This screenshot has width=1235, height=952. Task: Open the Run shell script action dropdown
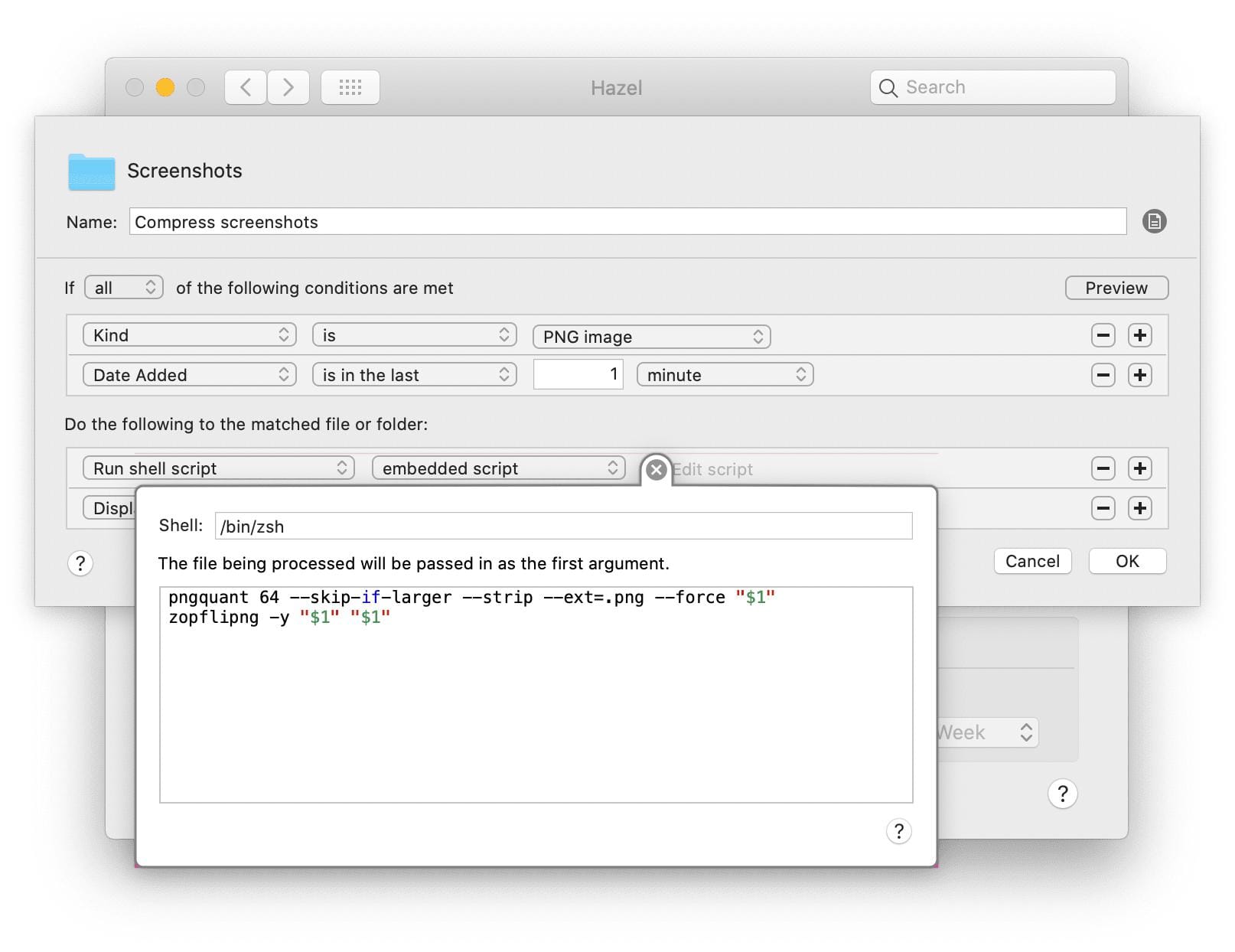219,468
